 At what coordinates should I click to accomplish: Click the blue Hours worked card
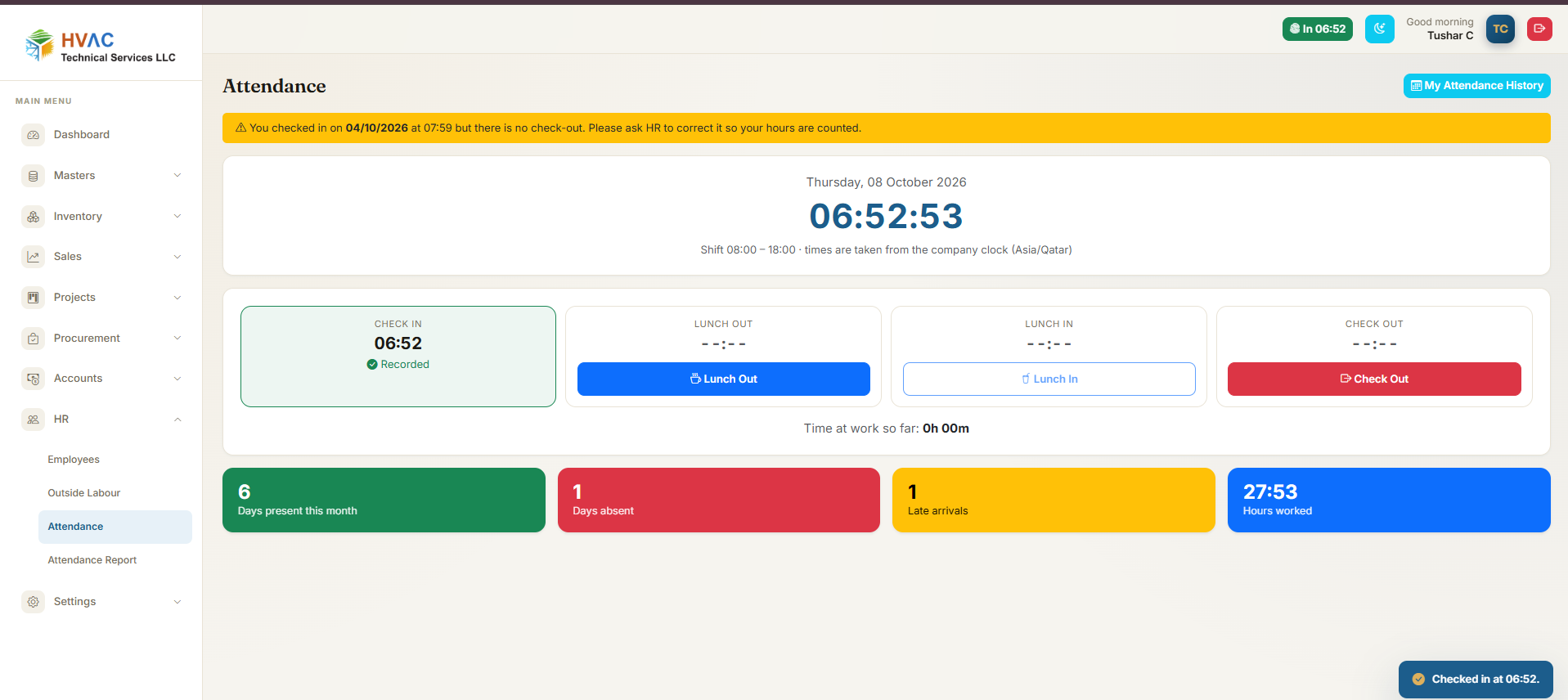pyautogui.click(x=1389, y=500)
